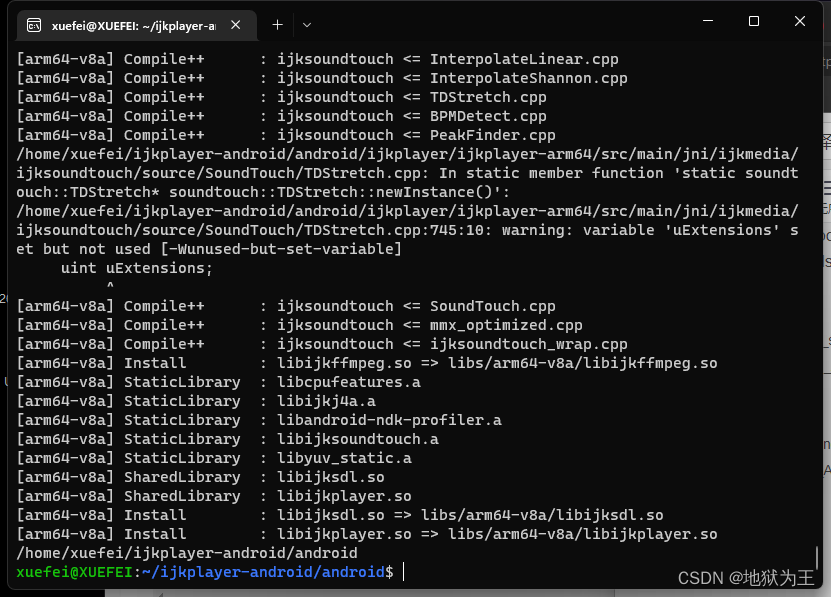Screen dimensions: 831x597
Task: Click the BPMDetect.cpp filename
Action: [x=488, y=116]
